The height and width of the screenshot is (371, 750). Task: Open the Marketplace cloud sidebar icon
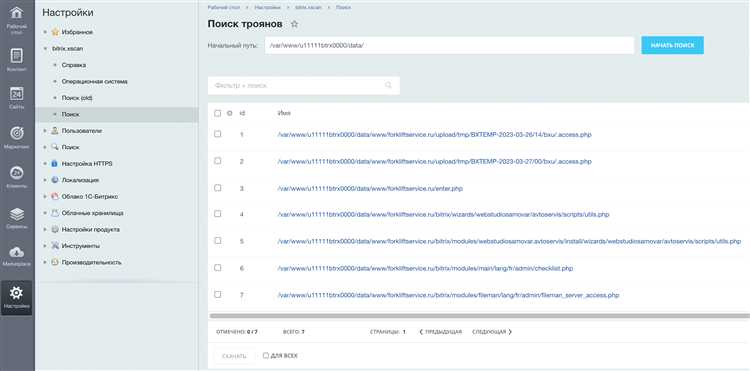click(17, 252)
